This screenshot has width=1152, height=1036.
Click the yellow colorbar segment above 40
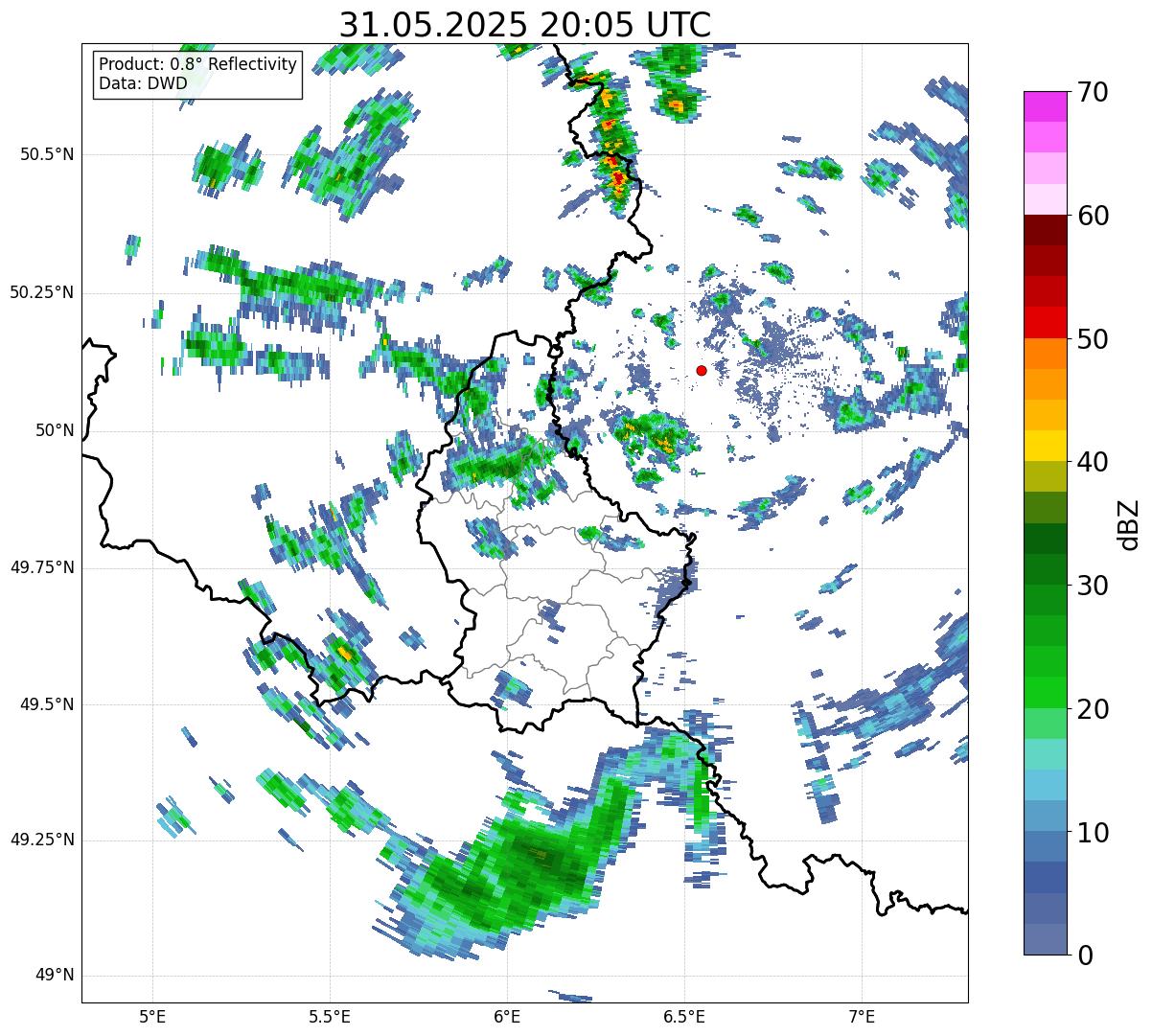[x=1046, y=446]
